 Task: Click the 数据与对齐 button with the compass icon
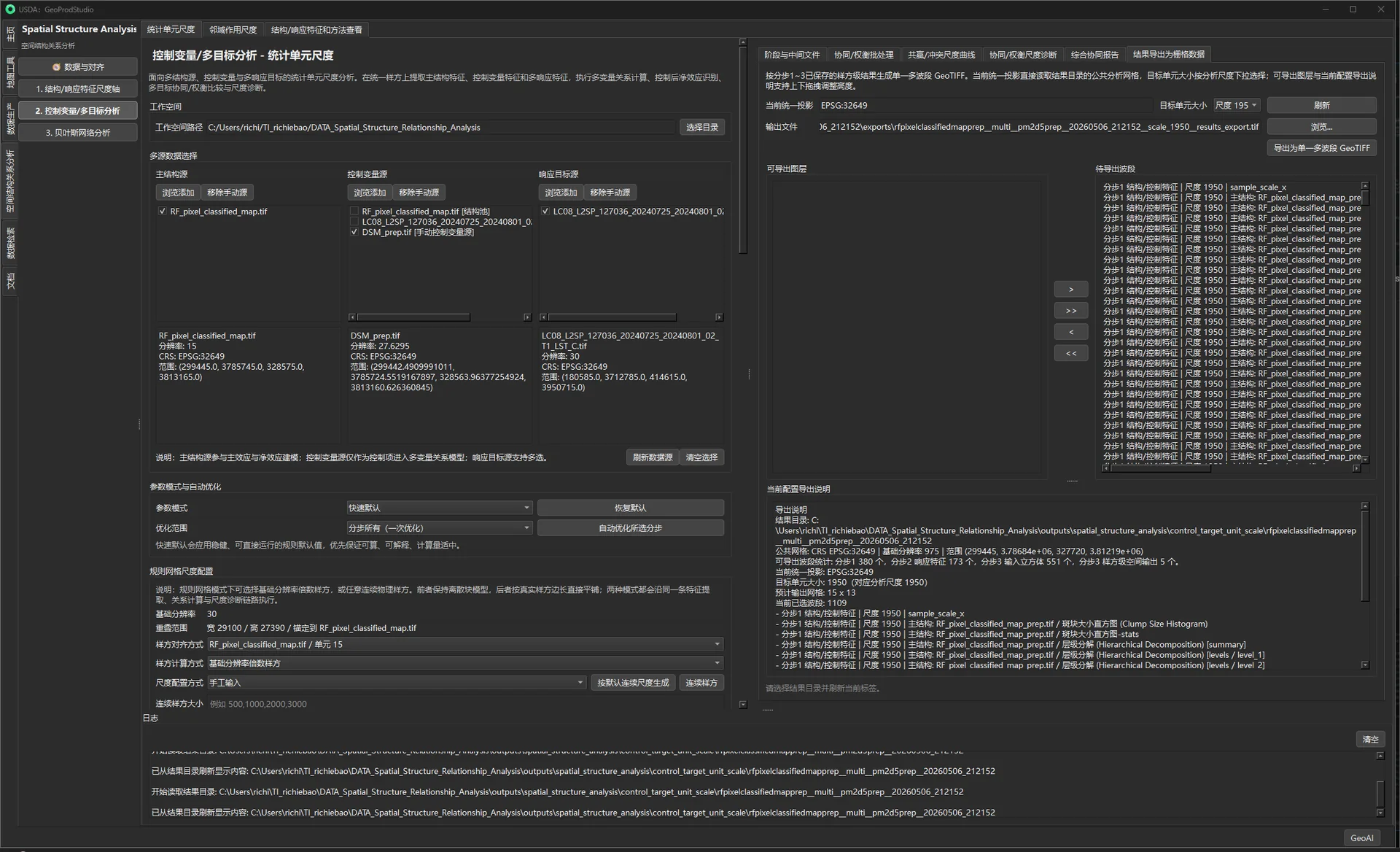pyautogui.click(x=78, y=66)
